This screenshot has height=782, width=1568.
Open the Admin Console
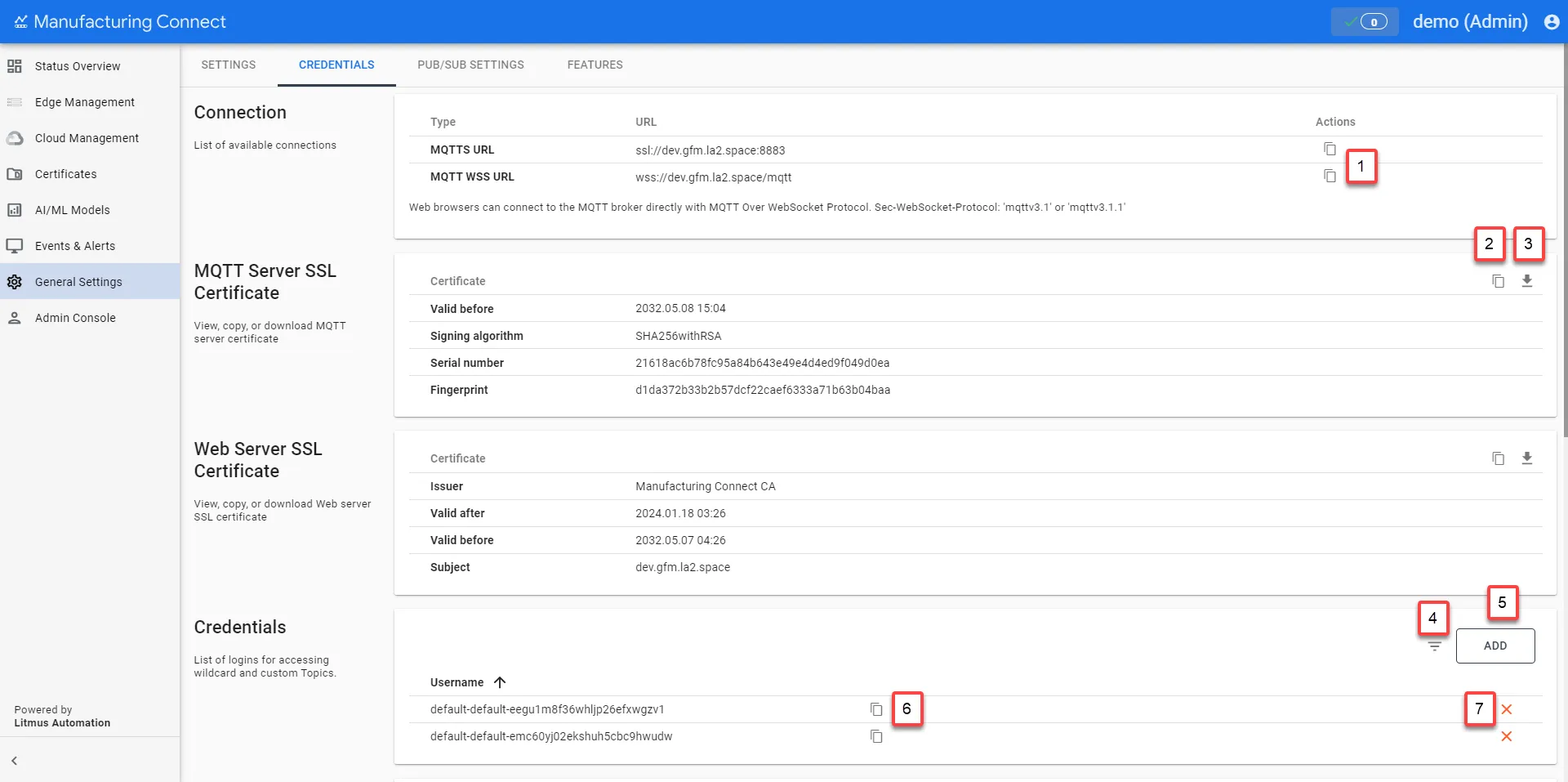tap(90, 318)
